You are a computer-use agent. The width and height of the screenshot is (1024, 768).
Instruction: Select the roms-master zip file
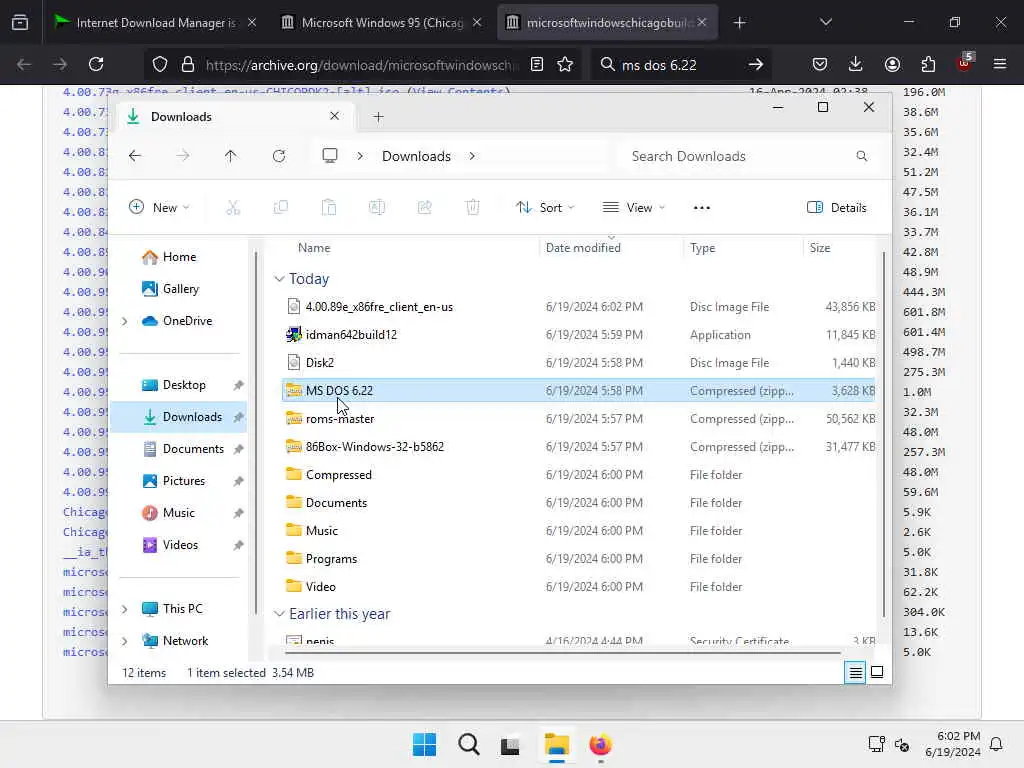(x=579, y=419)
